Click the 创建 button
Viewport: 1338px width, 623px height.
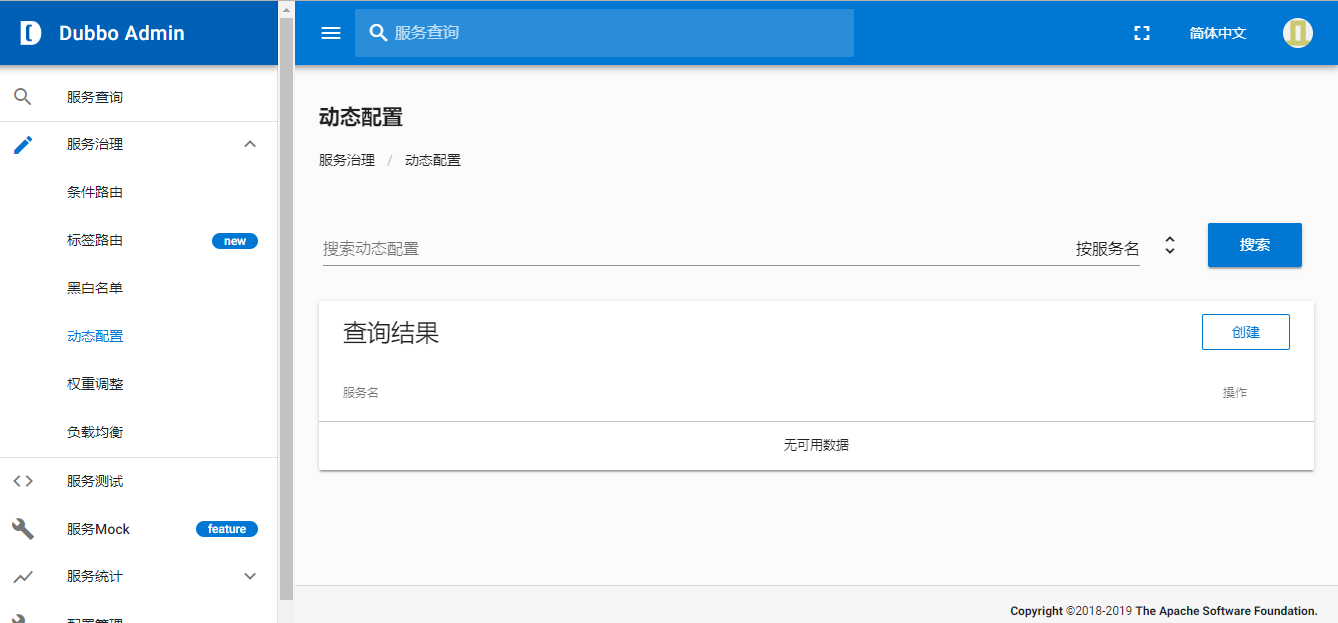(1246, 332)
